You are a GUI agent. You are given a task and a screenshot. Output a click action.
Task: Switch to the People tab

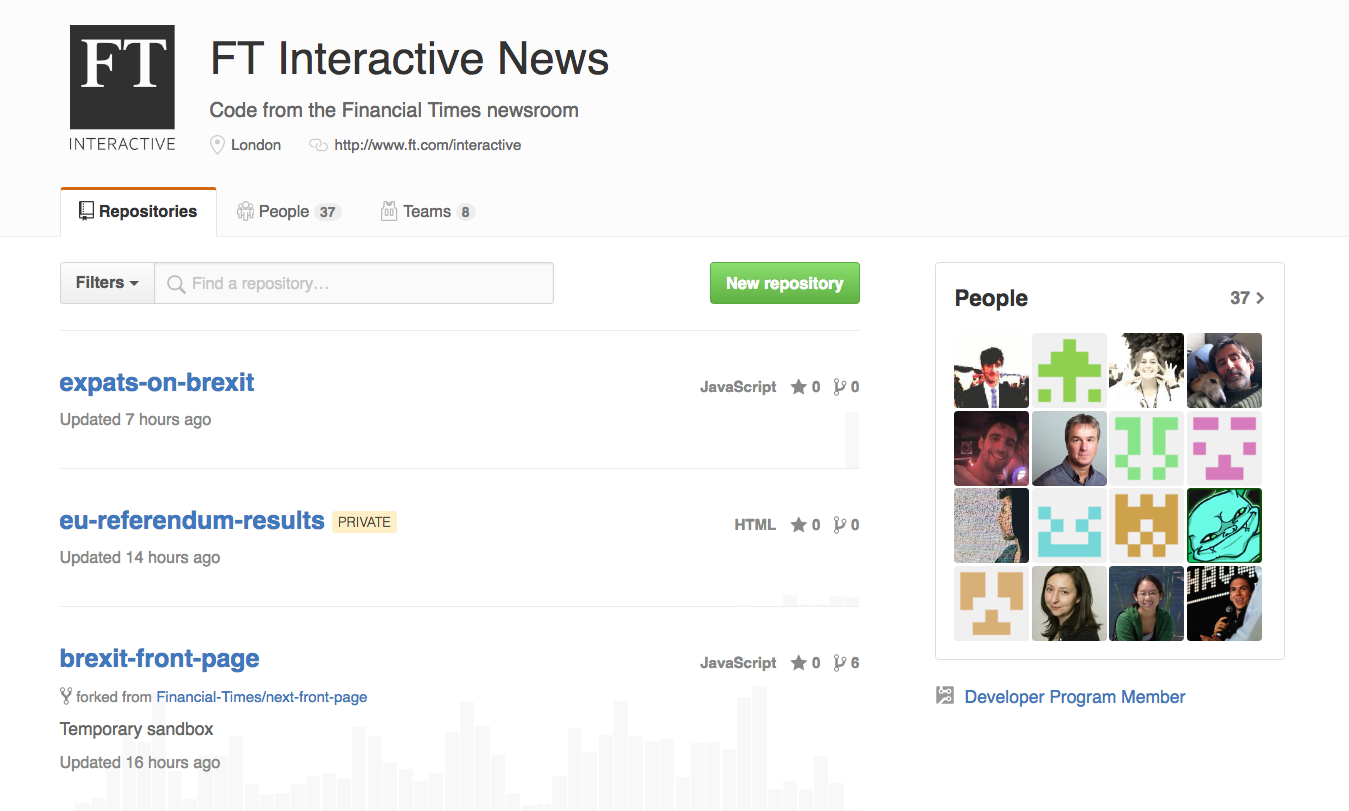(x=288, y=211)
